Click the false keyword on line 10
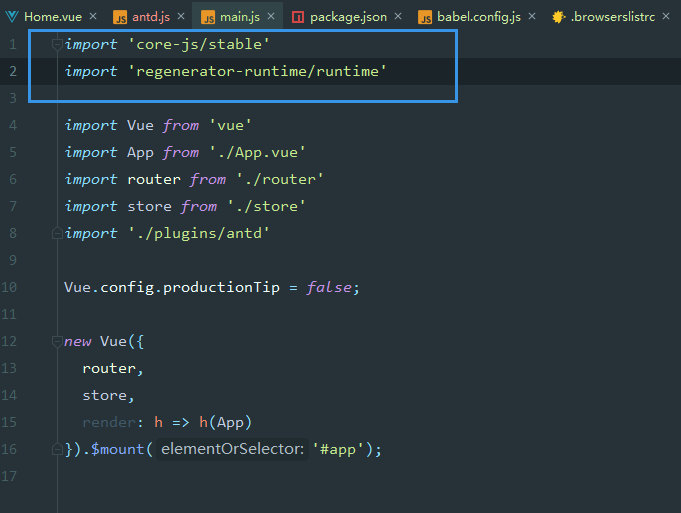The height and width of the screenshot is (513, 681). [329, 287]
